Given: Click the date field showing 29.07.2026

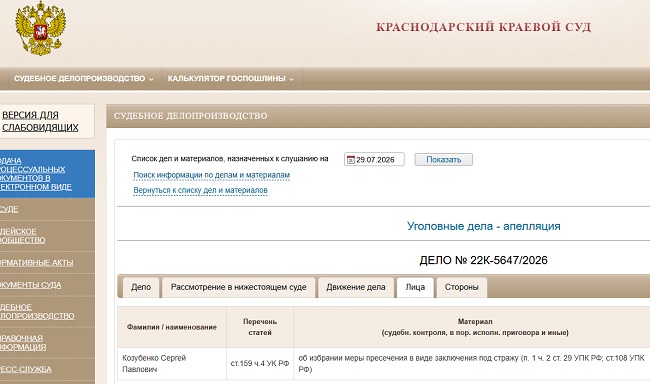Looking at the screenshot, I should [374, 160].
